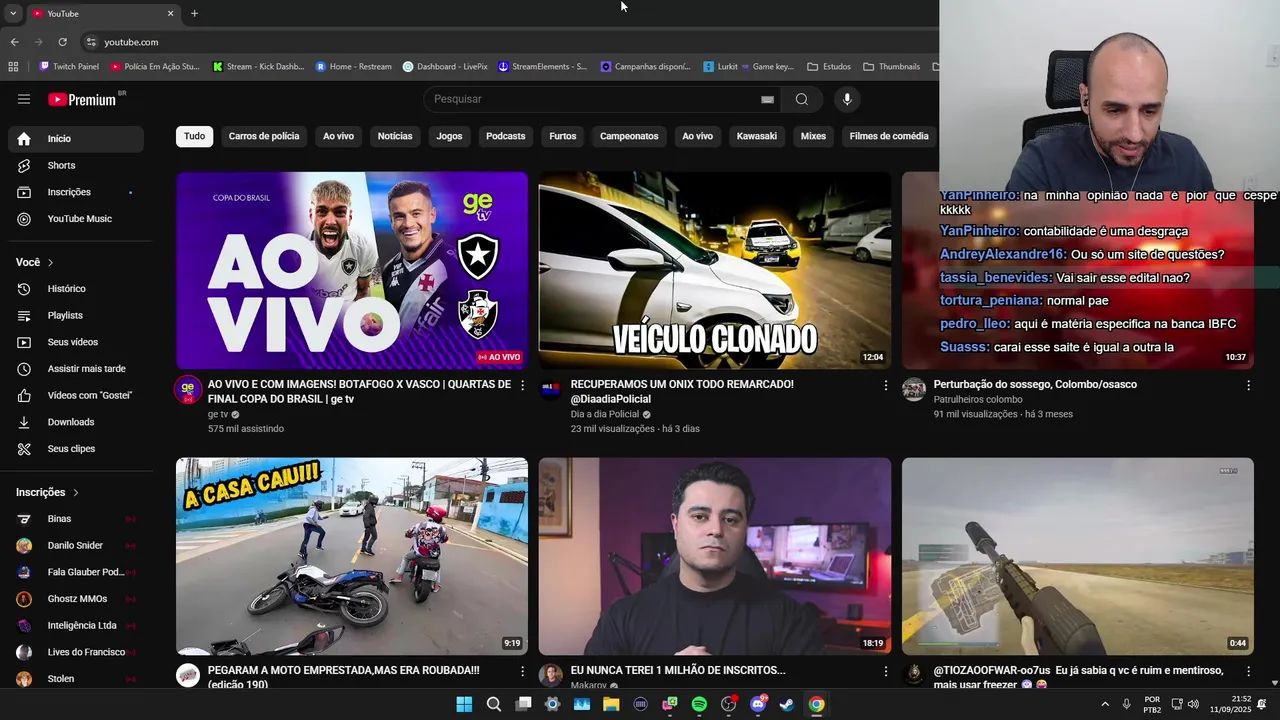Open Vídeos com "Gostei" list

tap(76, 395)
